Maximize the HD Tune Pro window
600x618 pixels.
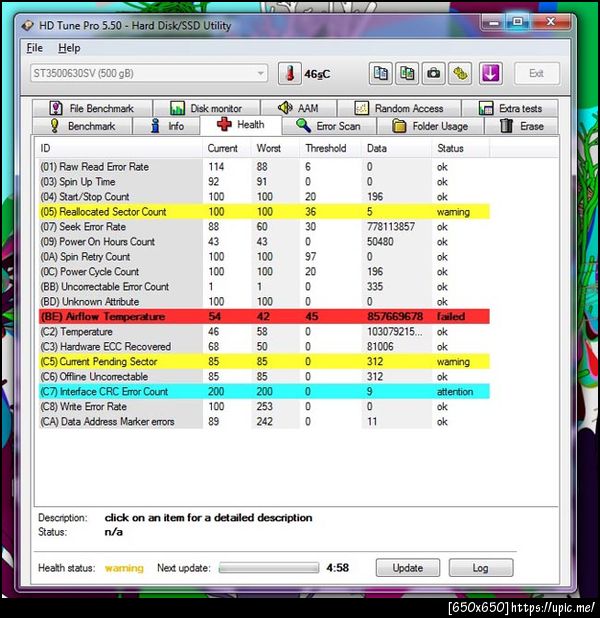coord(518,22)
